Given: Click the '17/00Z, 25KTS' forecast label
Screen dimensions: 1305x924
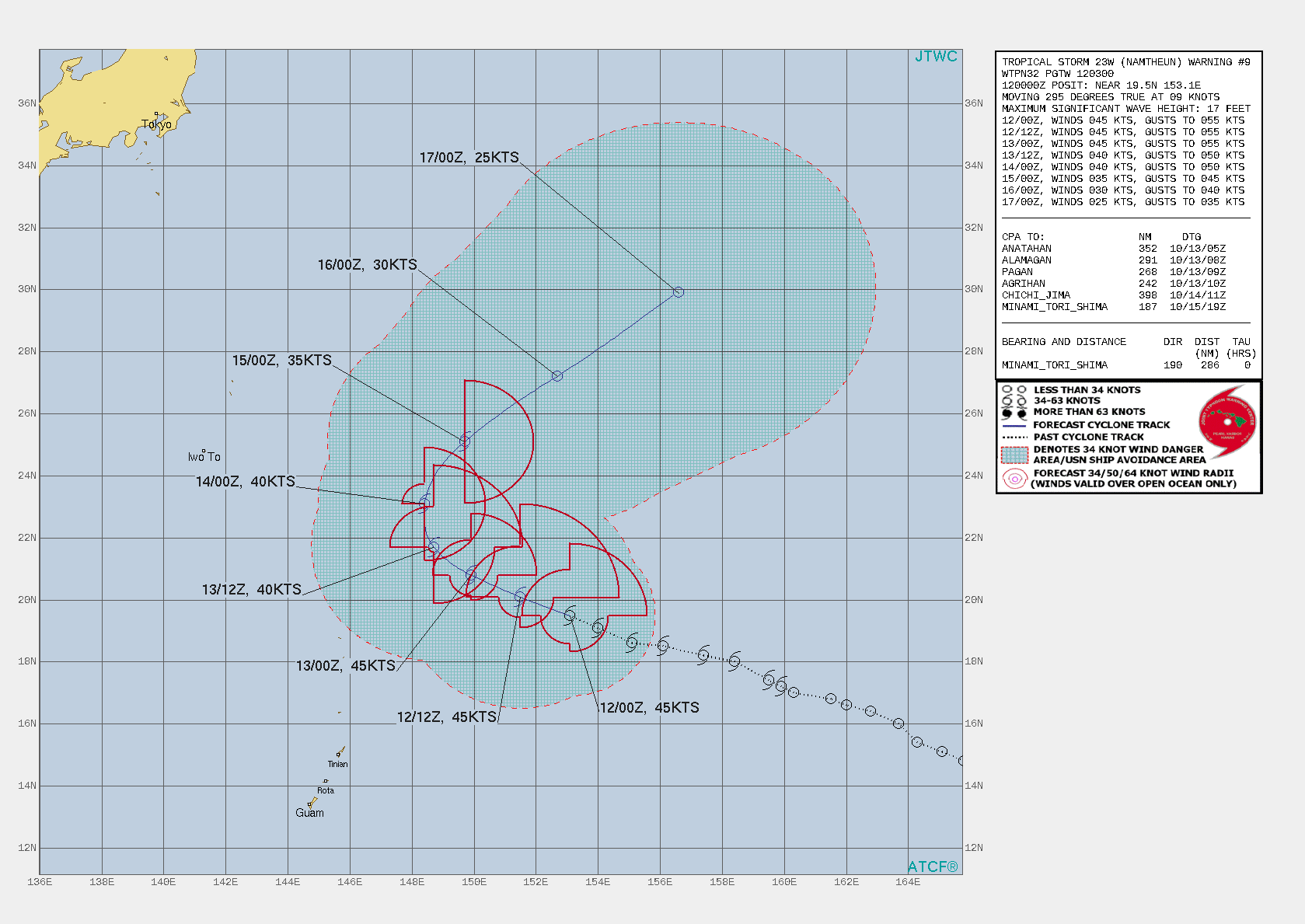Looking at the screenshot, I should coord(469,158).
